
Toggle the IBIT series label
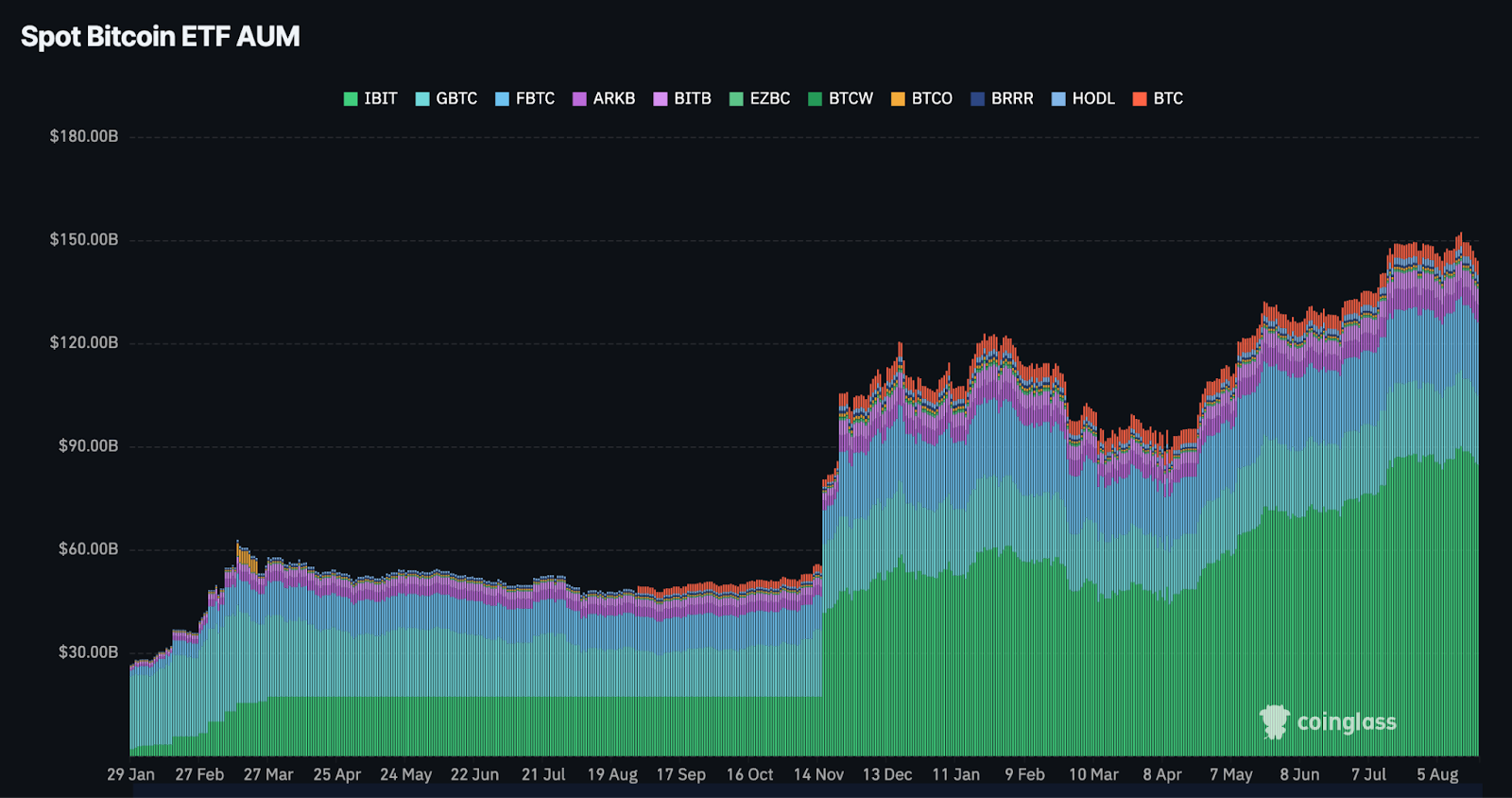point(381,98)
